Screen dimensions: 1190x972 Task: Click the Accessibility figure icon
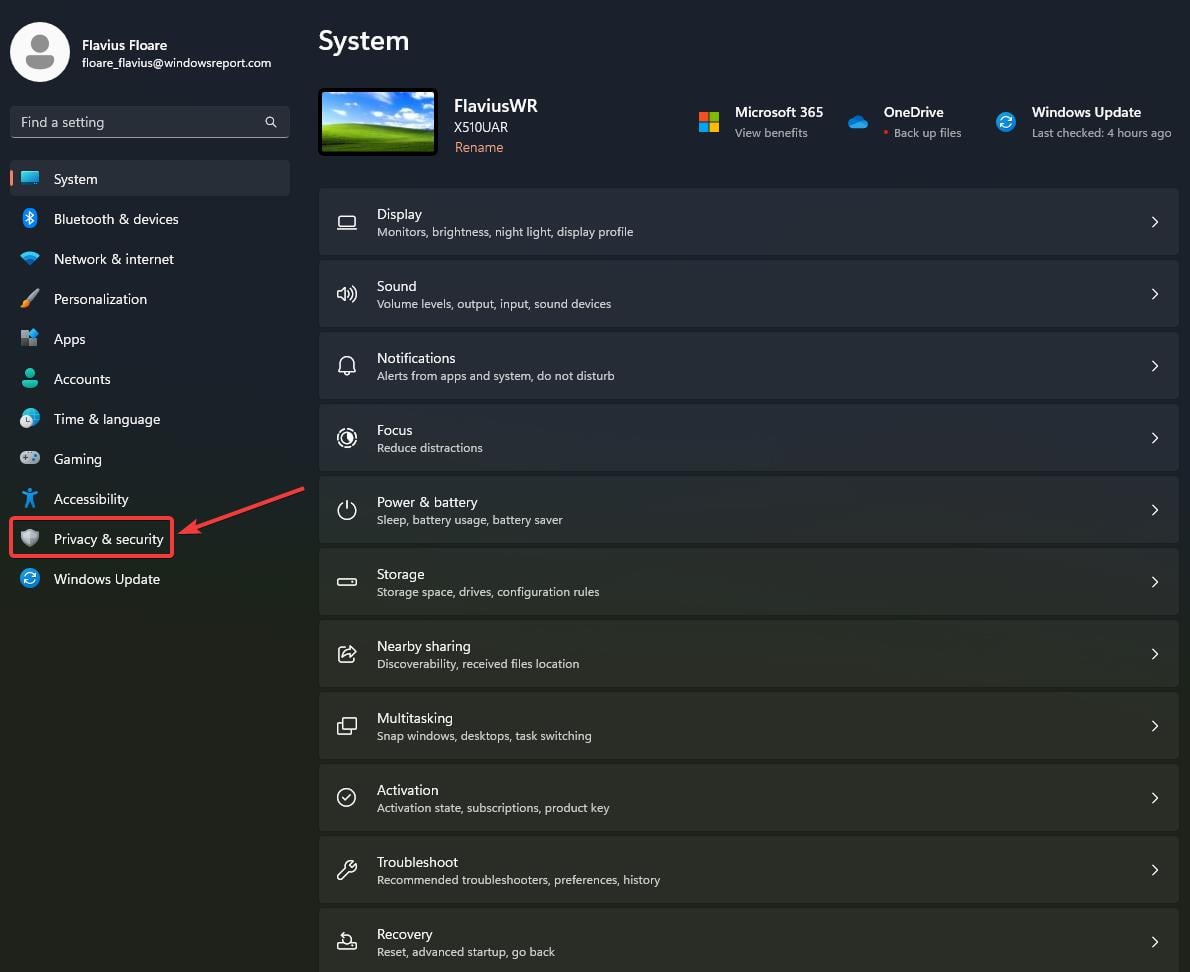pos(30,499)
